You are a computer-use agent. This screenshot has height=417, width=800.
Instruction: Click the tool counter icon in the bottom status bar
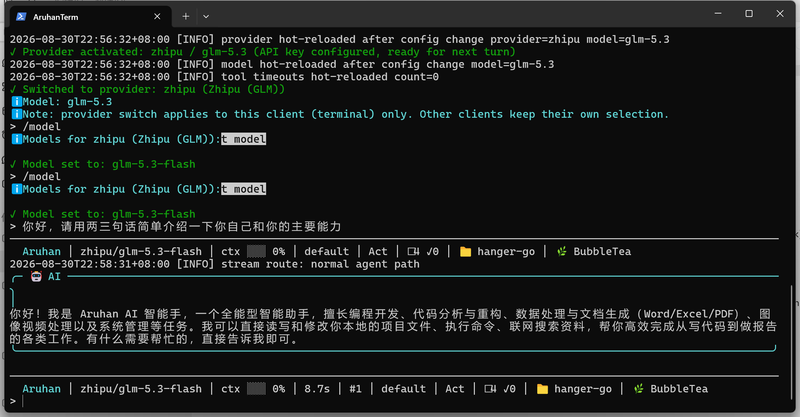pos(490,389)
